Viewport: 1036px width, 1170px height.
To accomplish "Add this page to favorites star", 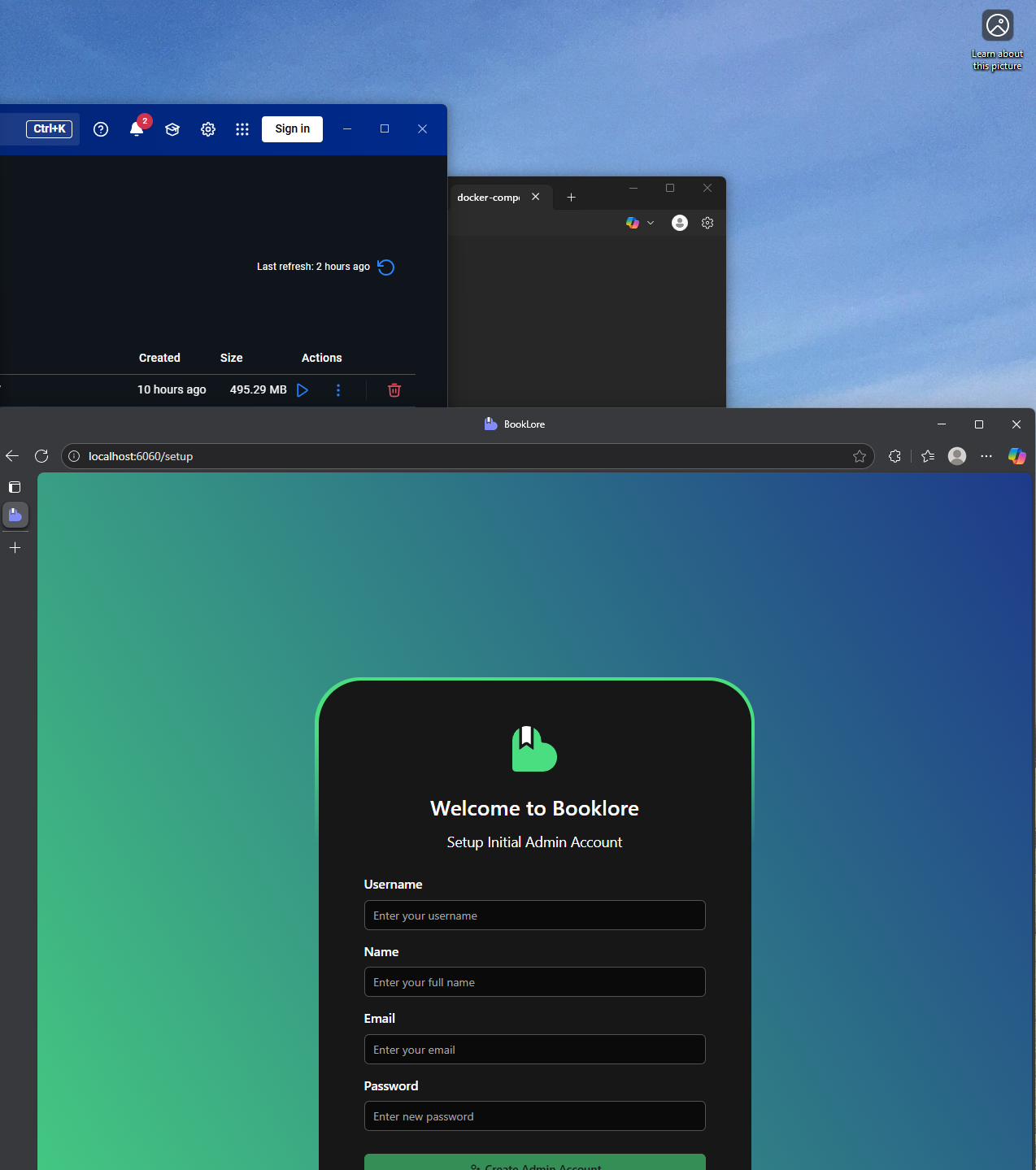I will (860, 456).
